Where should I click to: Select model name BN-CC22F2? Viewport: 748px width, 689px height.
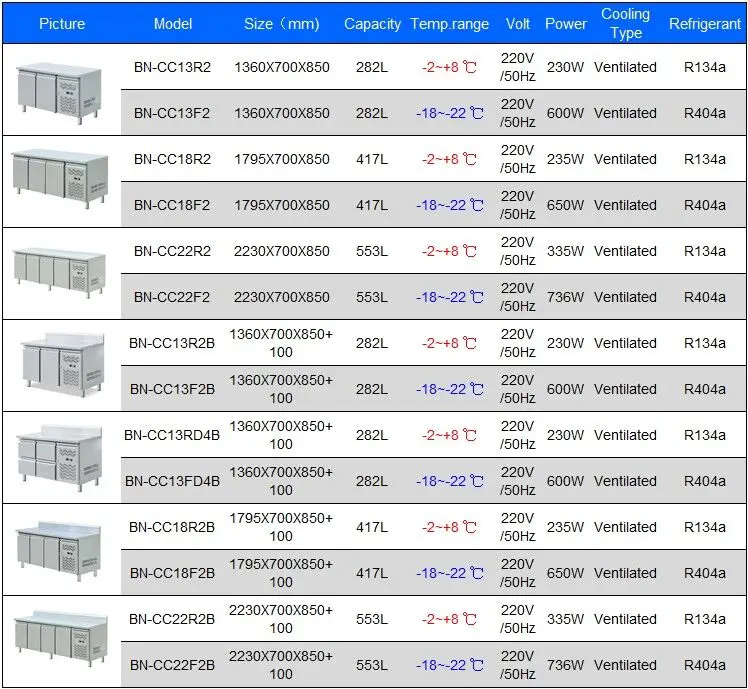[172, 297]
